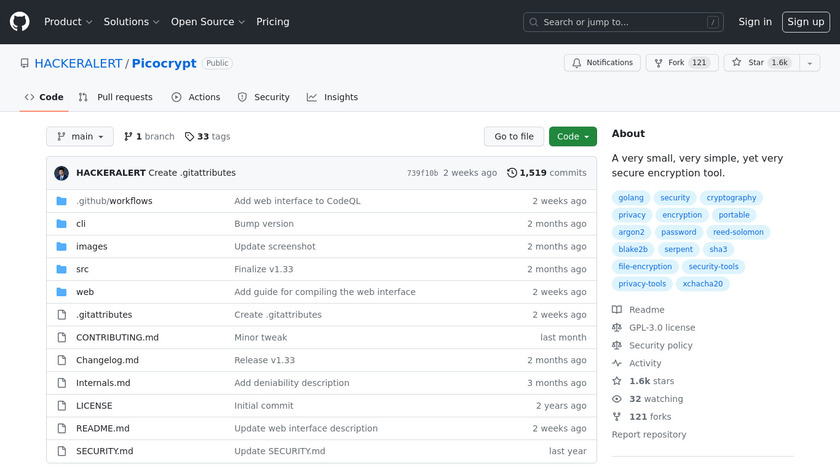This screenshot has height=472, width=840.
Task: Toggle Notifications for this repository
Action: click(x=603, y=63)
